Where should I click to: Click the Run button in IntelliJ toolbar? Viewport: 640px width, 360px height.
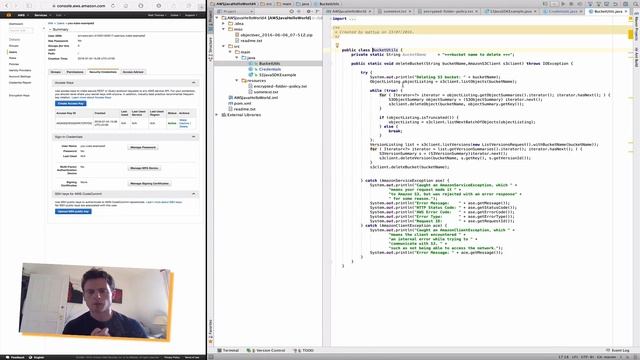pyautogui.click(x=562, y=4)
